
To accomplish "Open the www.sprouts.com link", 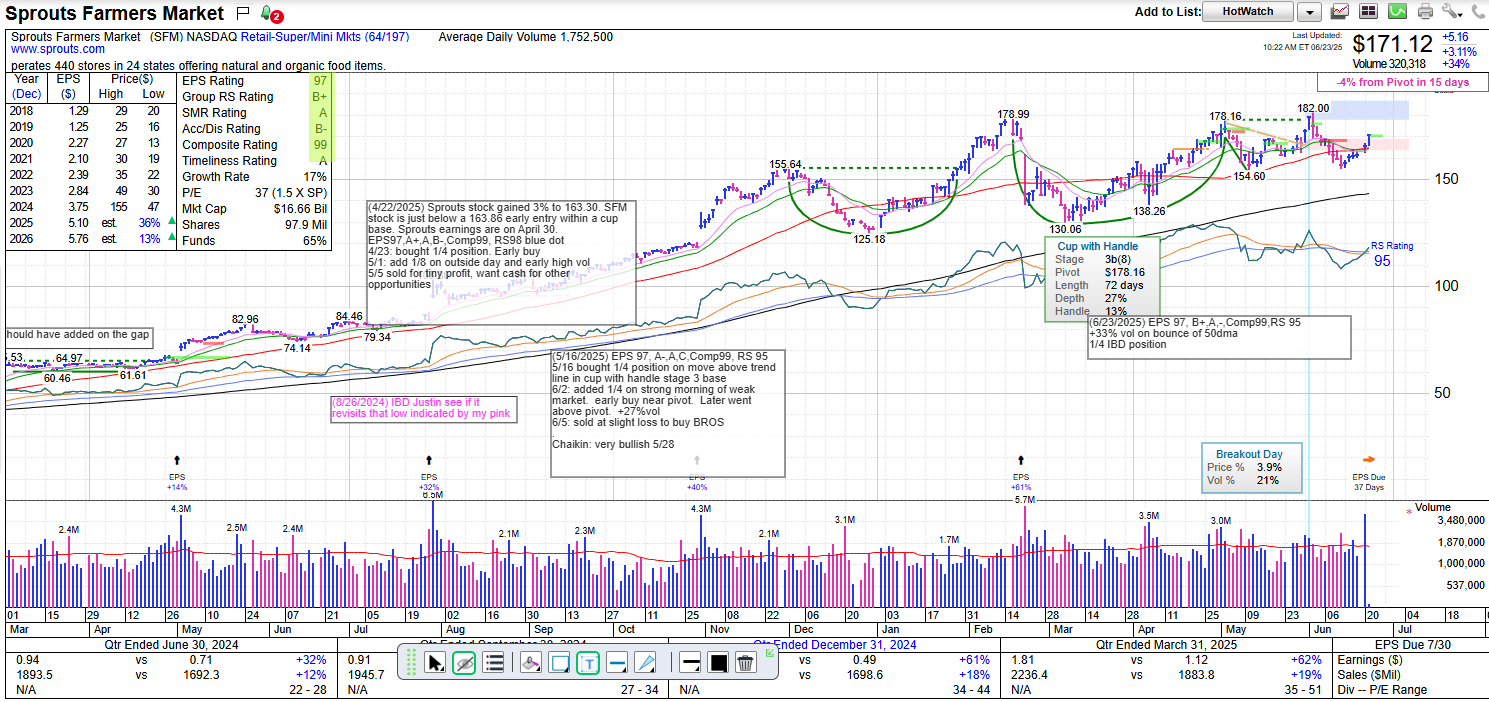I will point(58,49).
